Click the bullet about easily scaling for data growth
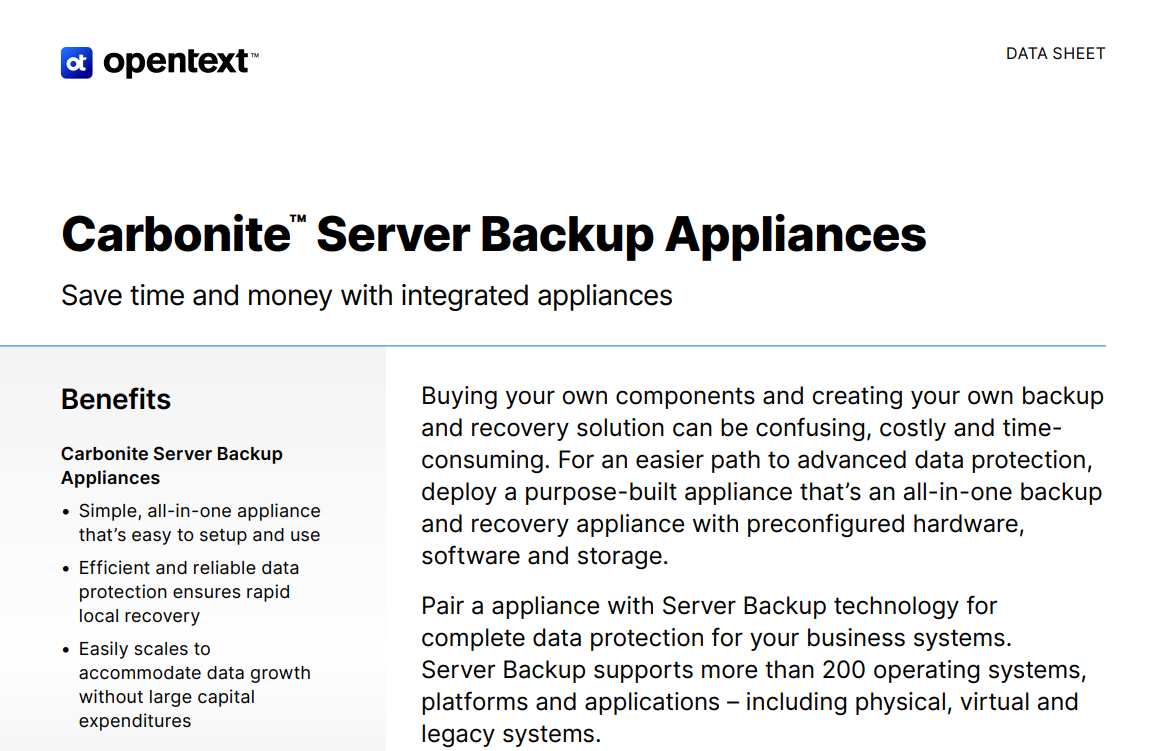The image size is (1159, 751). (x=194, y=685)
